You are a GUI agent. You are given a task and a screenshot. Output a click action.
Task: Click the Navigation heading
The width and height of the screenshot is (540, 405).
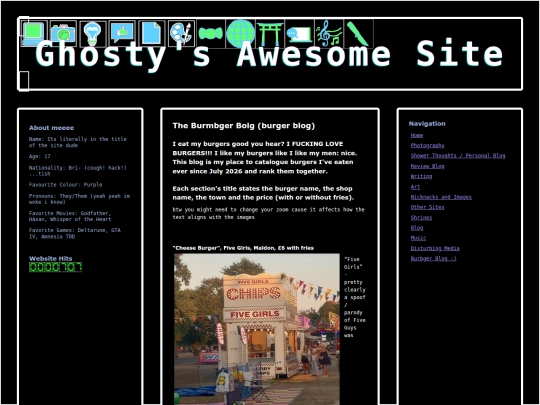click(x=427, y=123)
